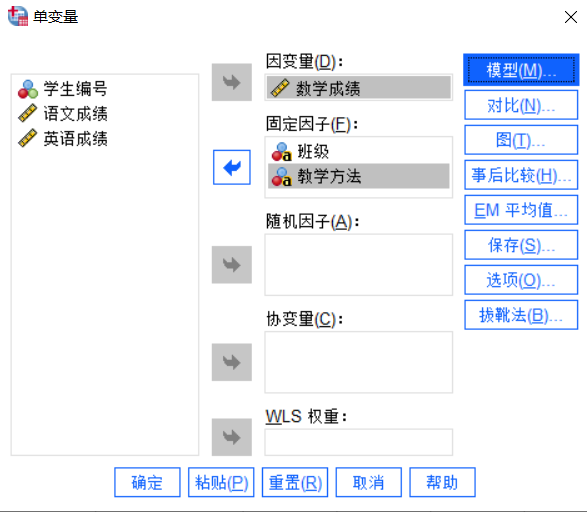Select 数学成绩 in dependent variable box
This screenshot has height=512, width=587.
pos(359,88)
